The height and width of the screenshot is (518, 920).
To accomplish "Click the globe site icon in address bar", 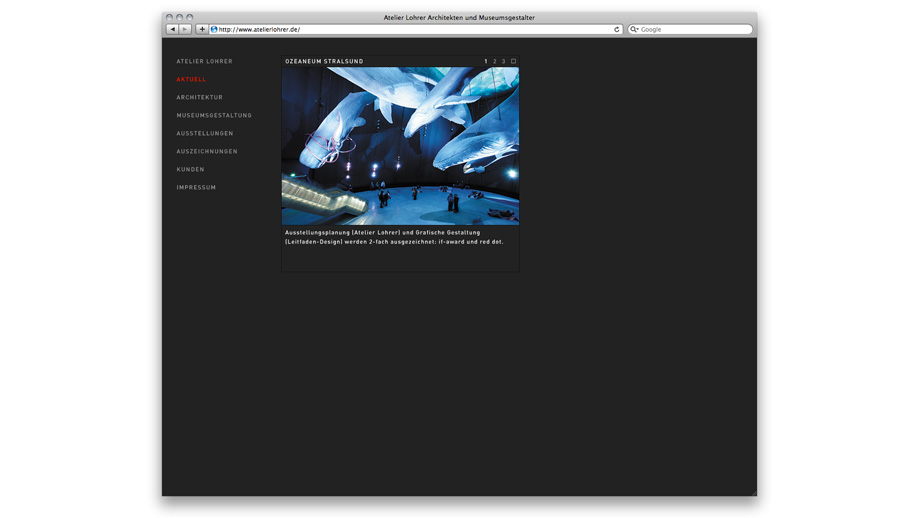I will pyautogui.click(x=214, y=30).
